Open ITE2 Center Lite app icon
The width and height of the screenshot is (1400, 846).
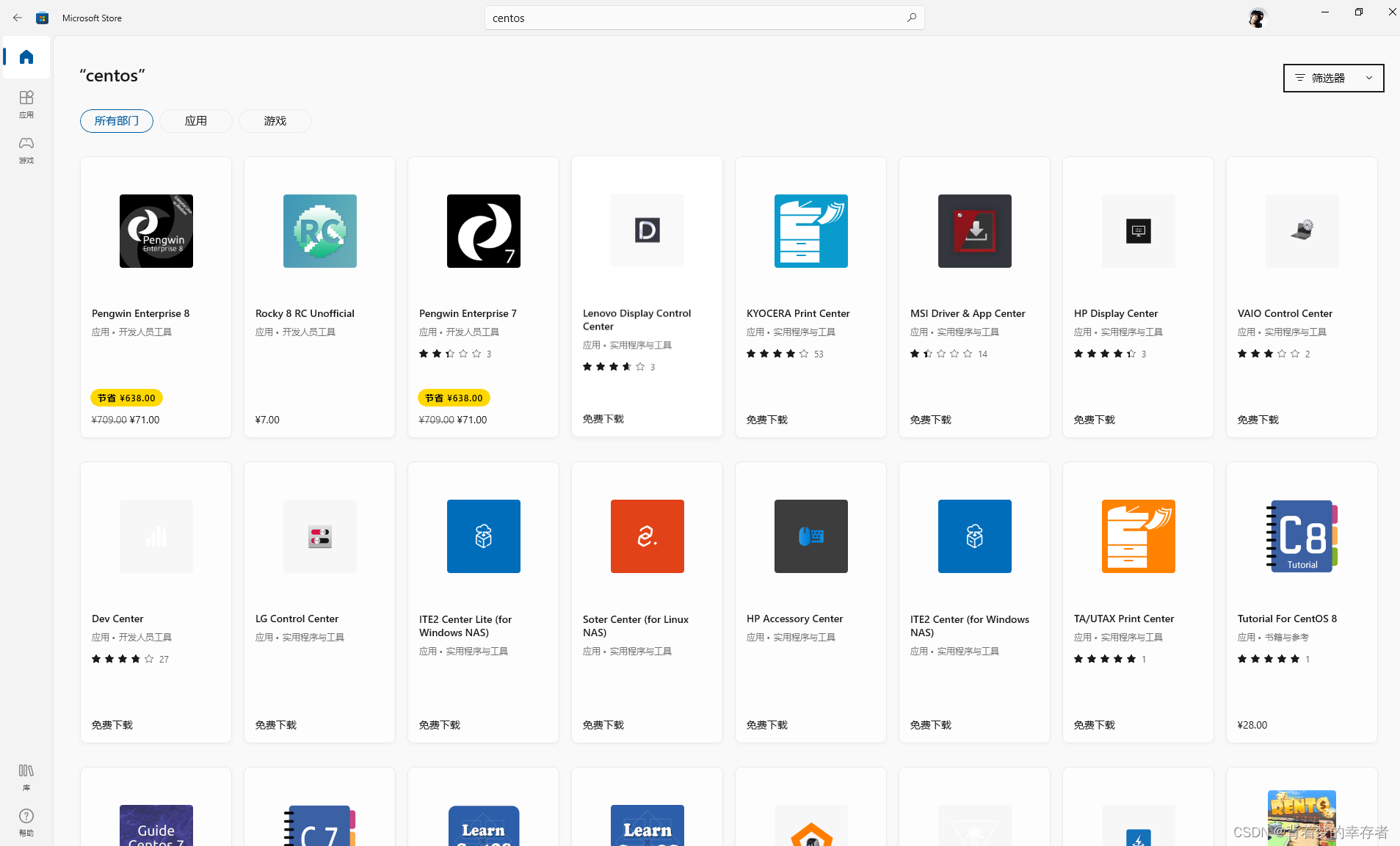(x=484, y=536)
